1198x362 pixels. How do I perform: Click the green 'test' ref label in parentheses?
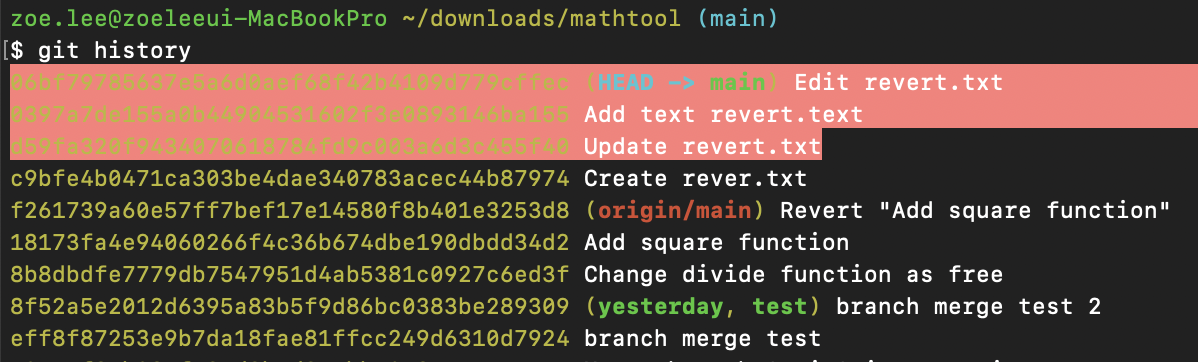coord(779,306)
